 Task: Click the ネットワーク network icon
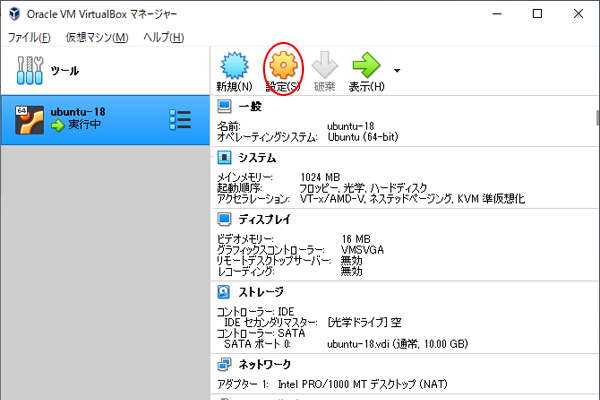(224, 364)
